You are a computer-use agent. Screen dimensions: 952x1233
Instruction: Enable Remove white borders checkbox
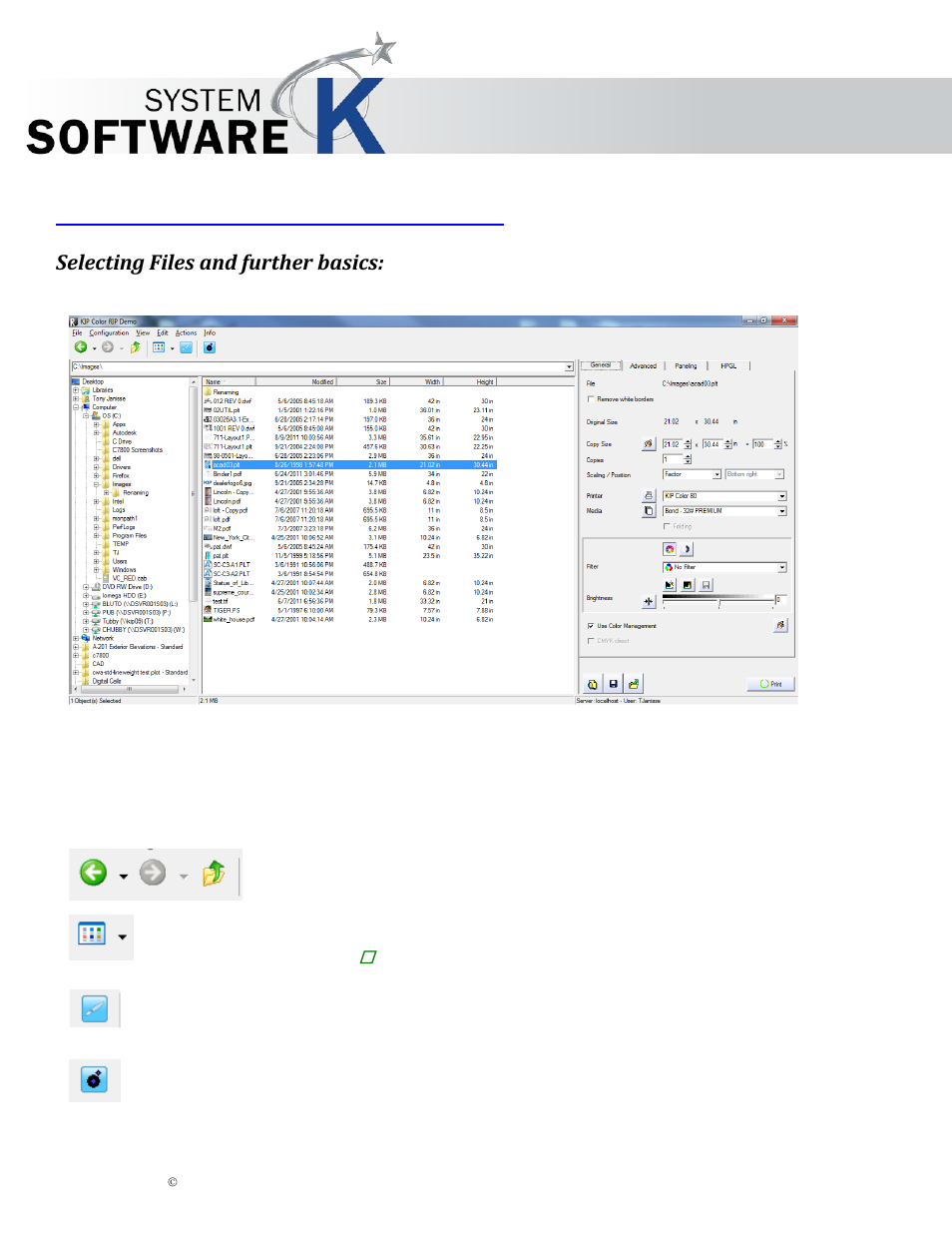click(x=590, y=399)
